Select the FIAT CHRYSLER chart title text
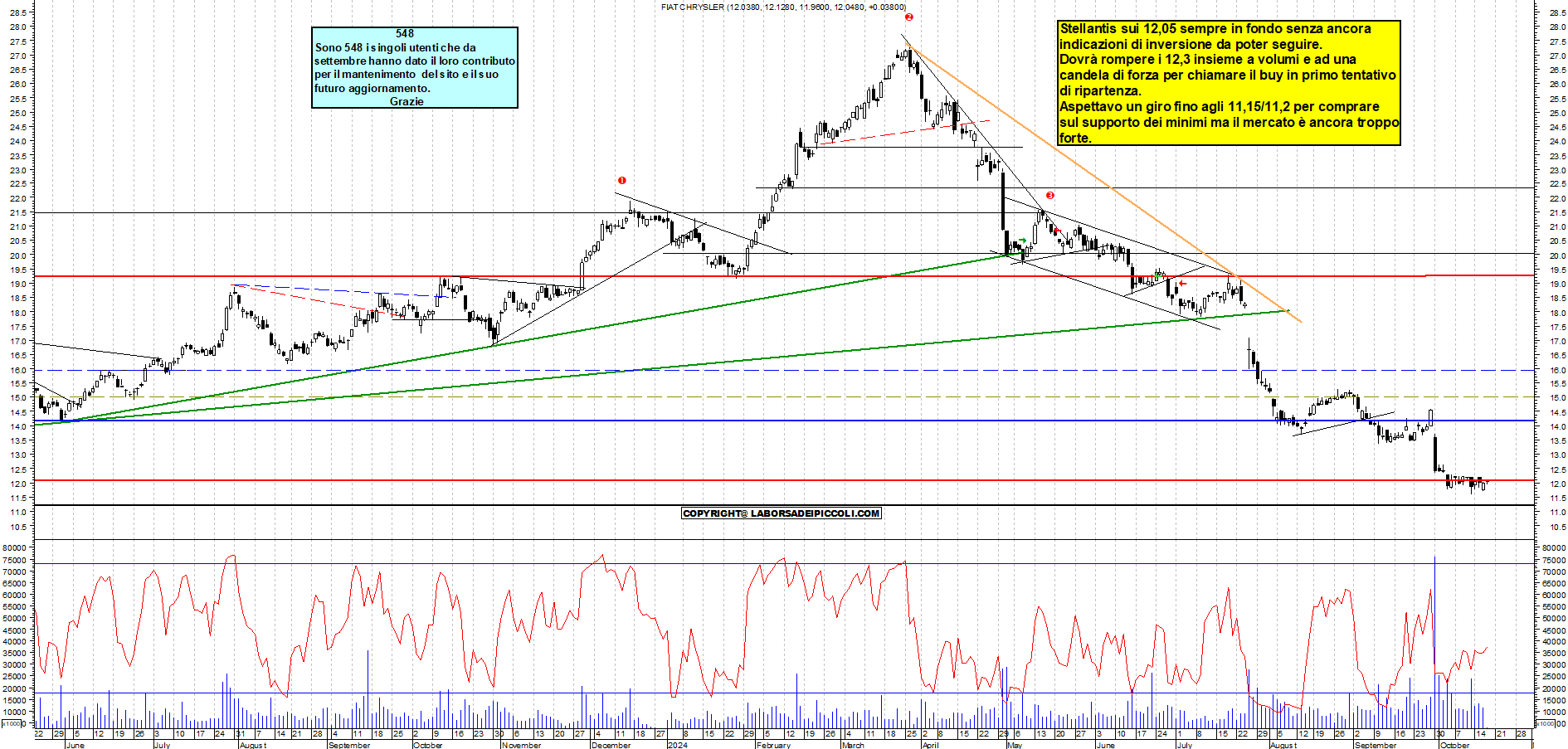Image resolution: width=1568 pixels, height=749 pixels. pos(783,7)
